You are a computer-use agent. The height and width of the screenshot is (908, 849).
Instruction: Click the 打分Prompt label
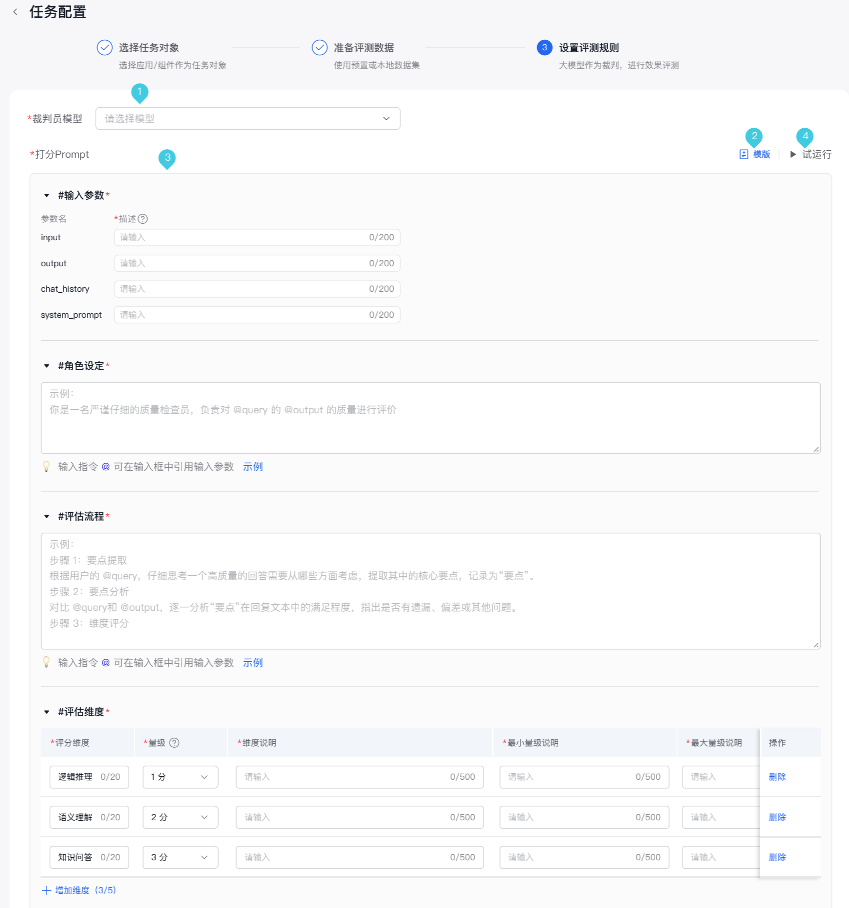(x=62, y=154)
